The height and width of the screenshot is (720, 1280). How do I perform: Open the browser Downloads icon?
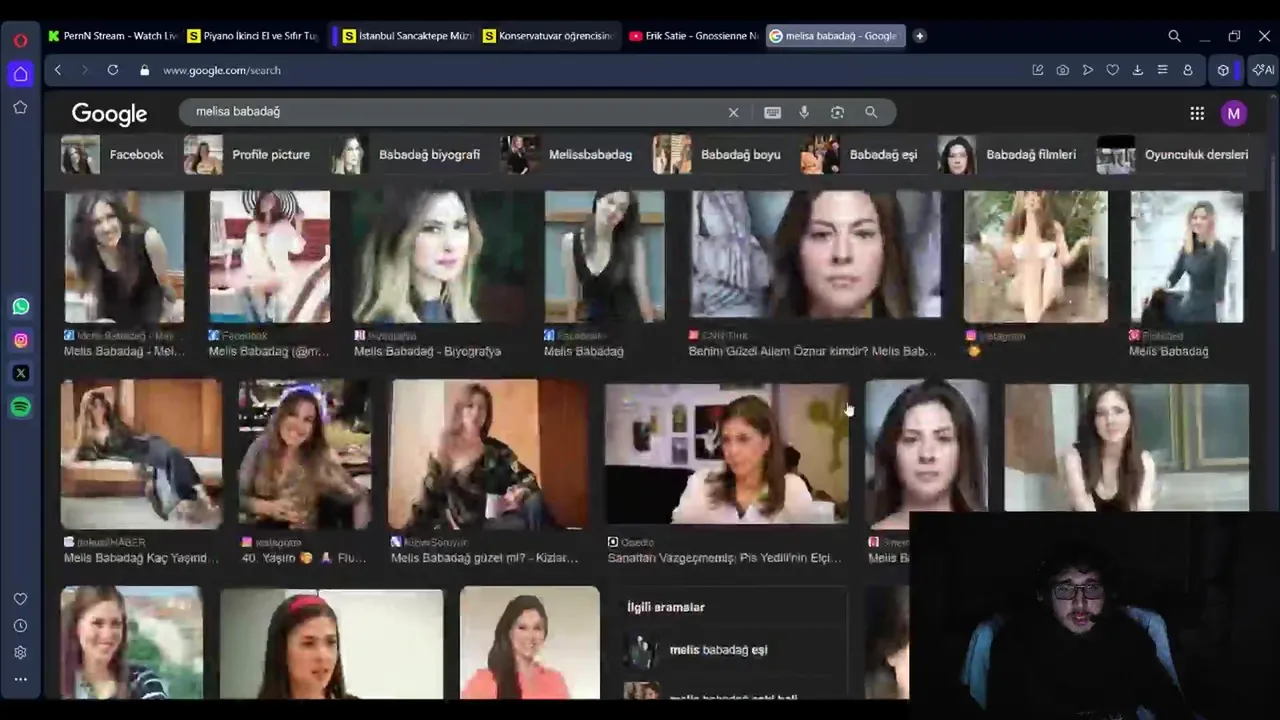coord(1137,70)
